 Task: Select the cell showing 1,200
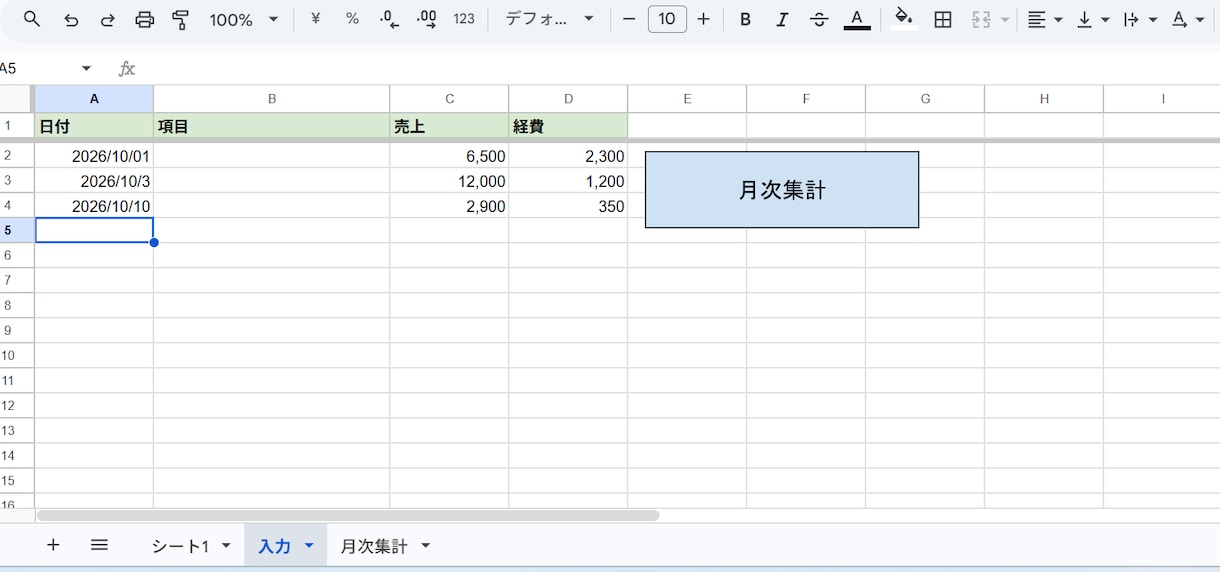pos(568,181)
